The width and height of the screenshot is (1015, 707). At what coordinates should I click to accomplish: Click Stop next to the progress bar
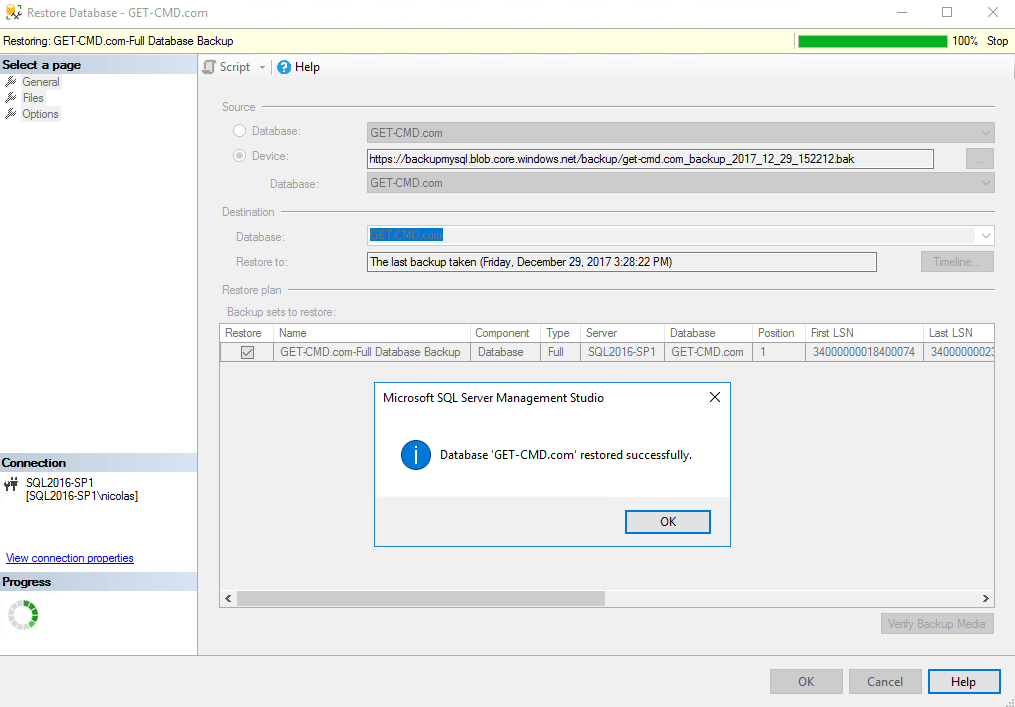(997, 41)
